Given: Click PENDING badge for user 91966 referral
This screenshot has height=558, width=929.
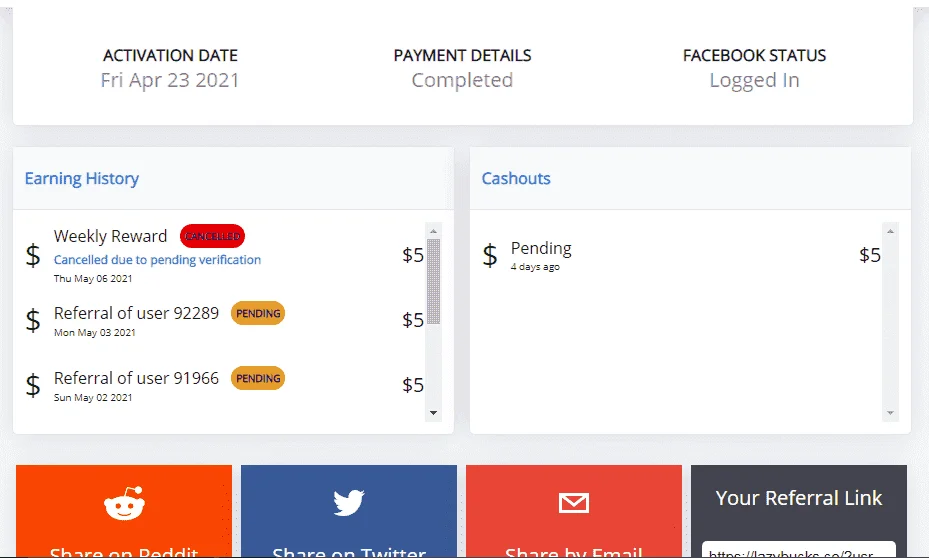Looking at the screenshot, I should [x=258, y=379].
